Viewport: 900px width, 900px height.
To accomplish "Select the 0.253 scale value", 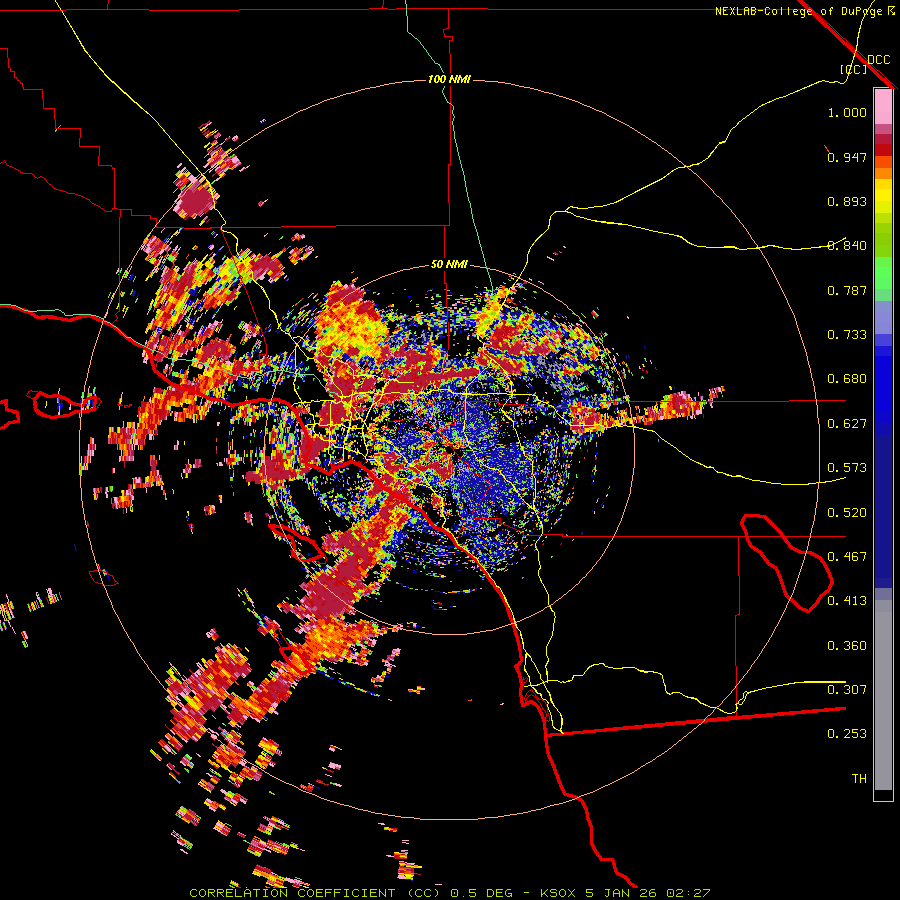I will point(847,734).
